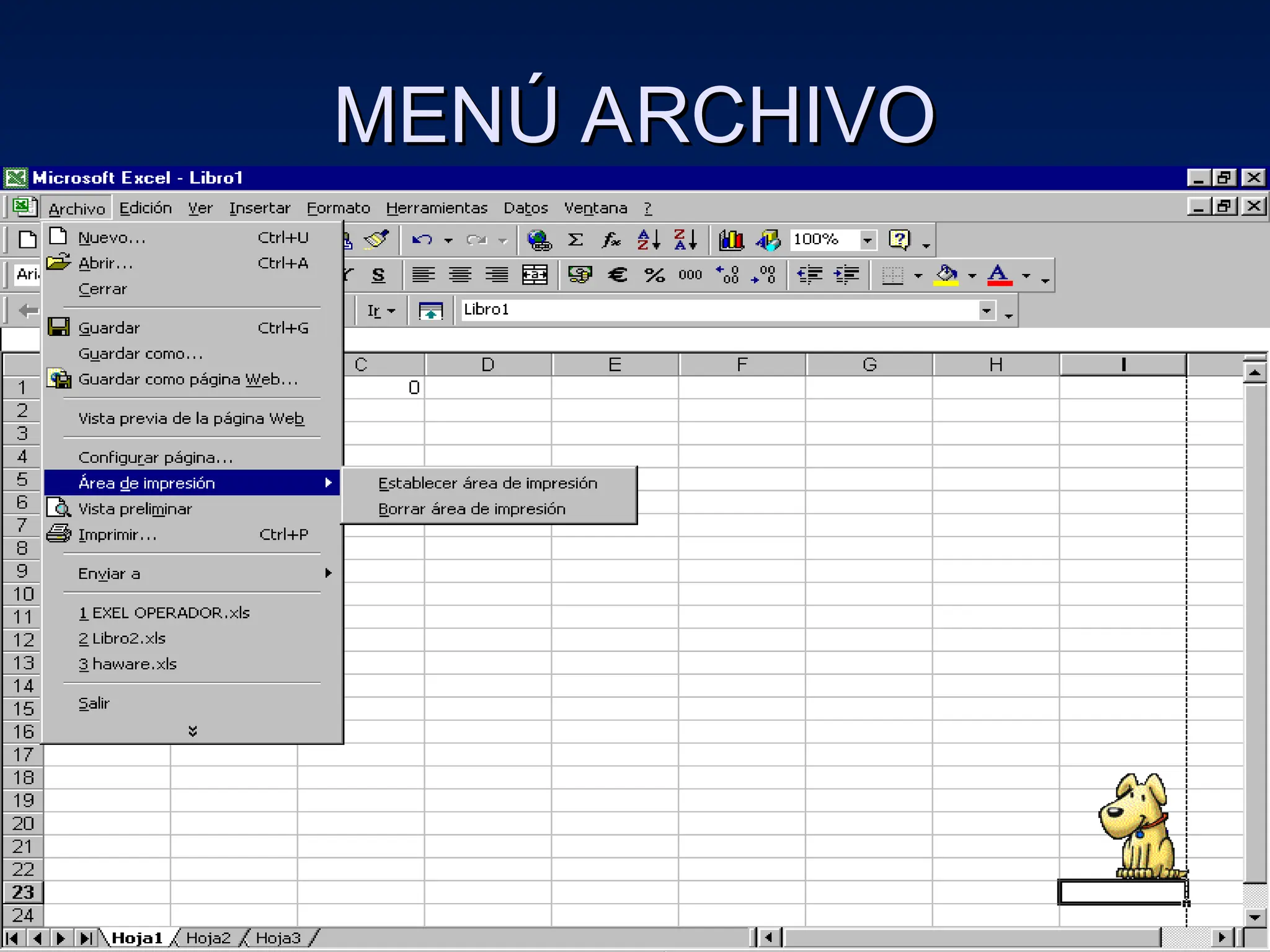The width and height of the screenshot is (1270, 952).
Task: Apply Currency style icon
Action: click(580, 275)
